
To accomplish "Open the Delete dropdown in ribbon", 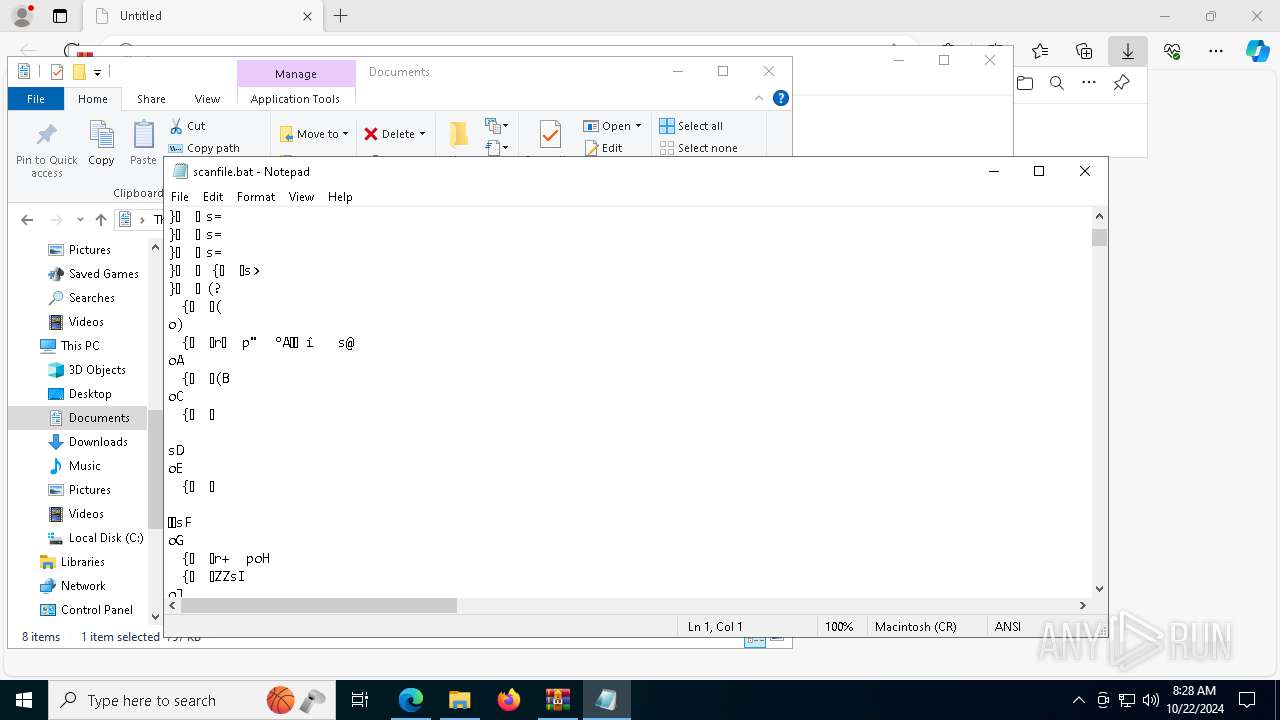I will pyautogui.click(x=395, y=134).
